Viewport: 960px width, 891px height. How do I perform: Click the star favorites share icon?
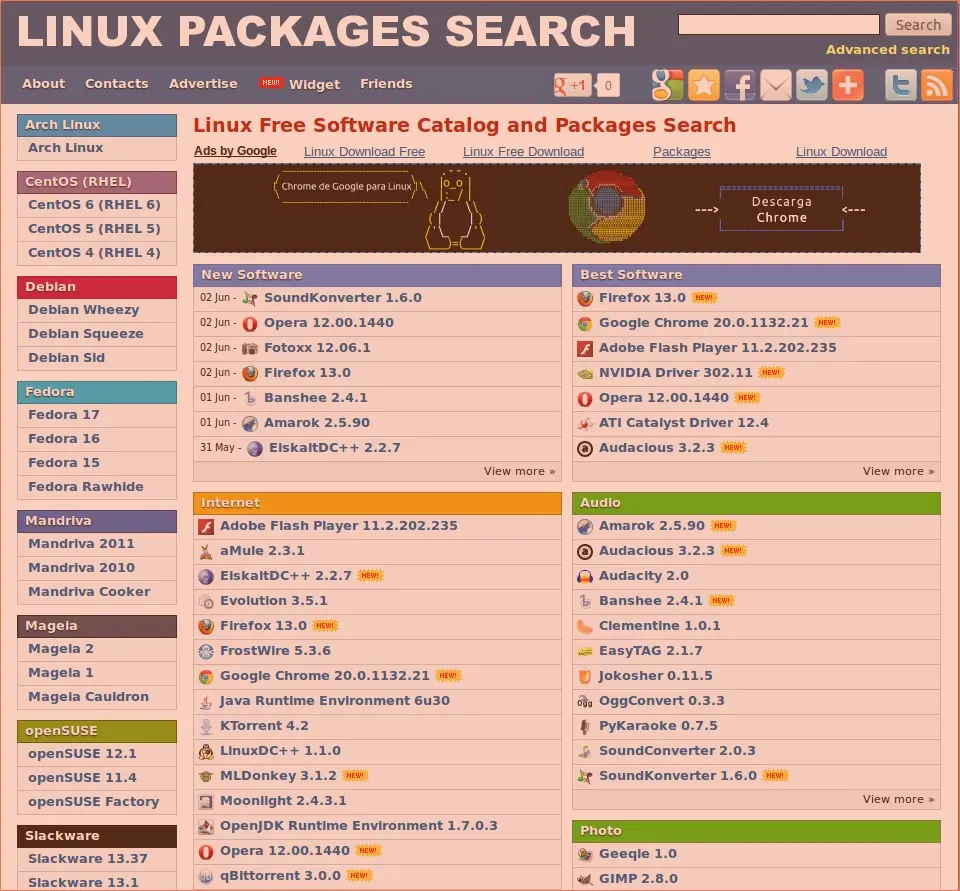coord(703,85)
